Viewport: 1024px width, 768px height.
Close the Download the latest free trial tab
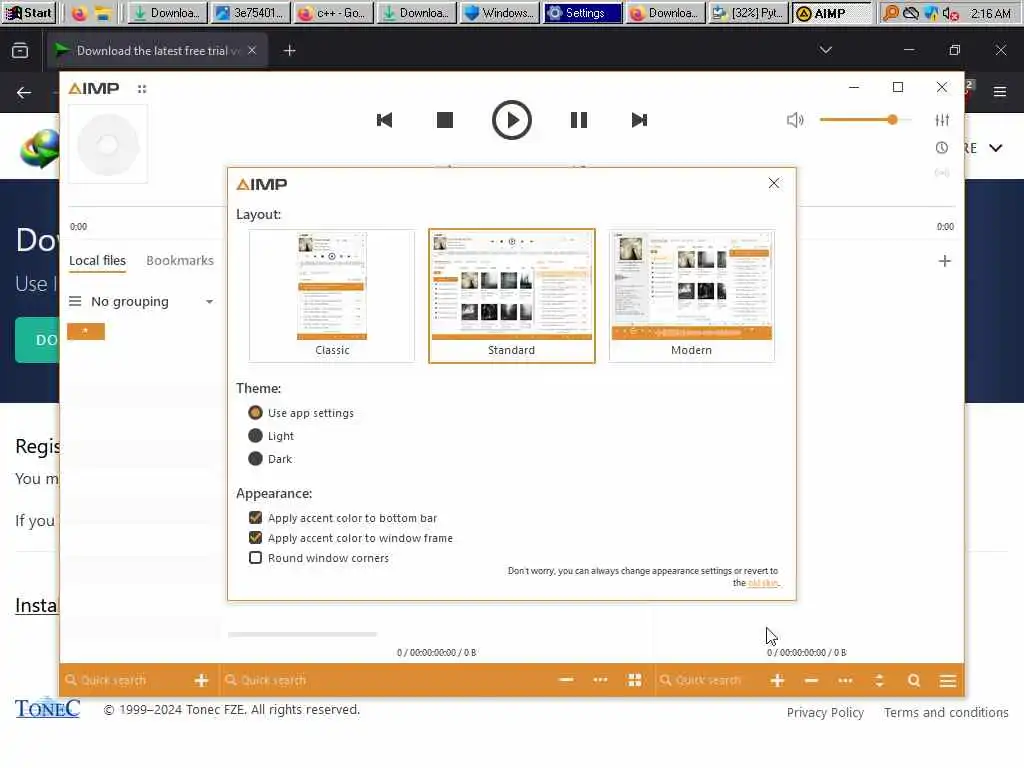(x=252, y=50)
